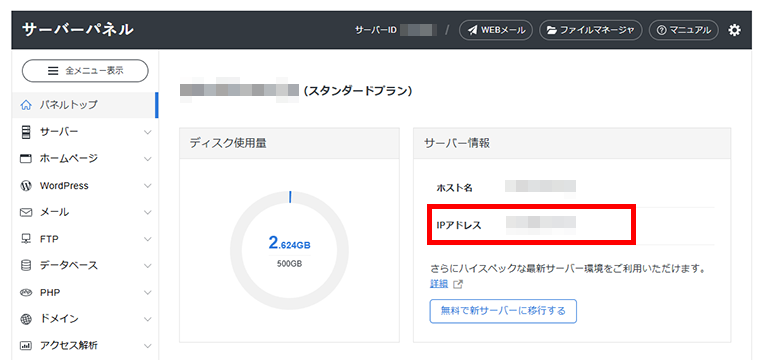Expand the ホームページ menu chevron
The width and height of the screenshot is (760, 360).
click(x=148, y=158)
